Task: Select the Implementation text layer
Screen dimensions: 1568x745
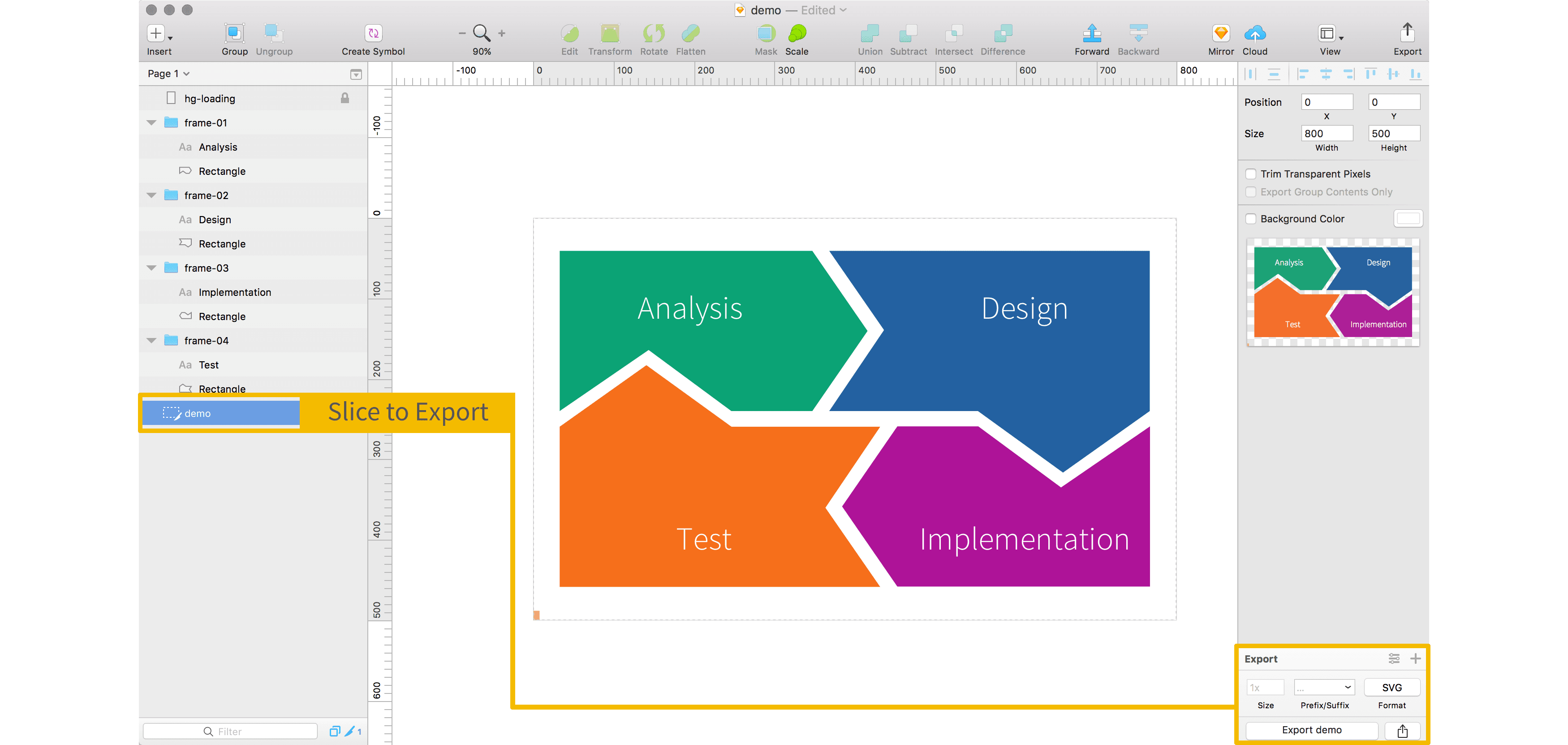Action: (x=234, y=292)
